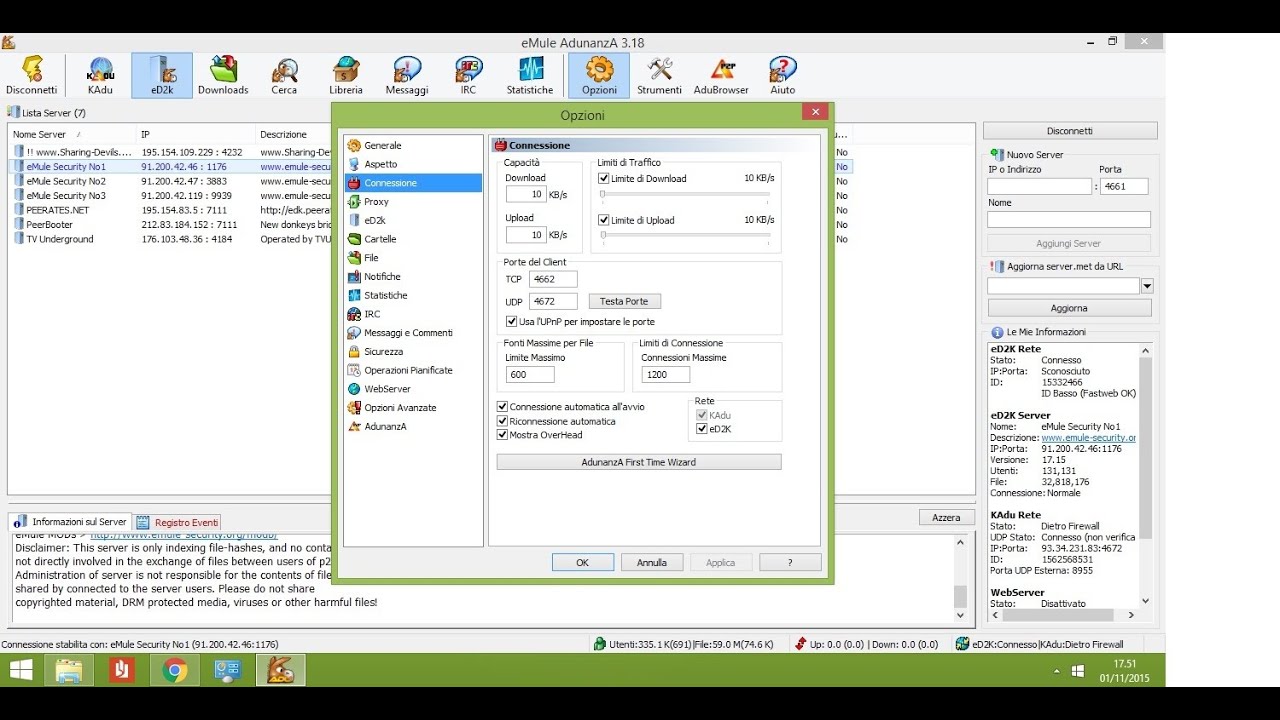
Task: Click the Limite Massimo sources field
Action: tap(530, 374)
